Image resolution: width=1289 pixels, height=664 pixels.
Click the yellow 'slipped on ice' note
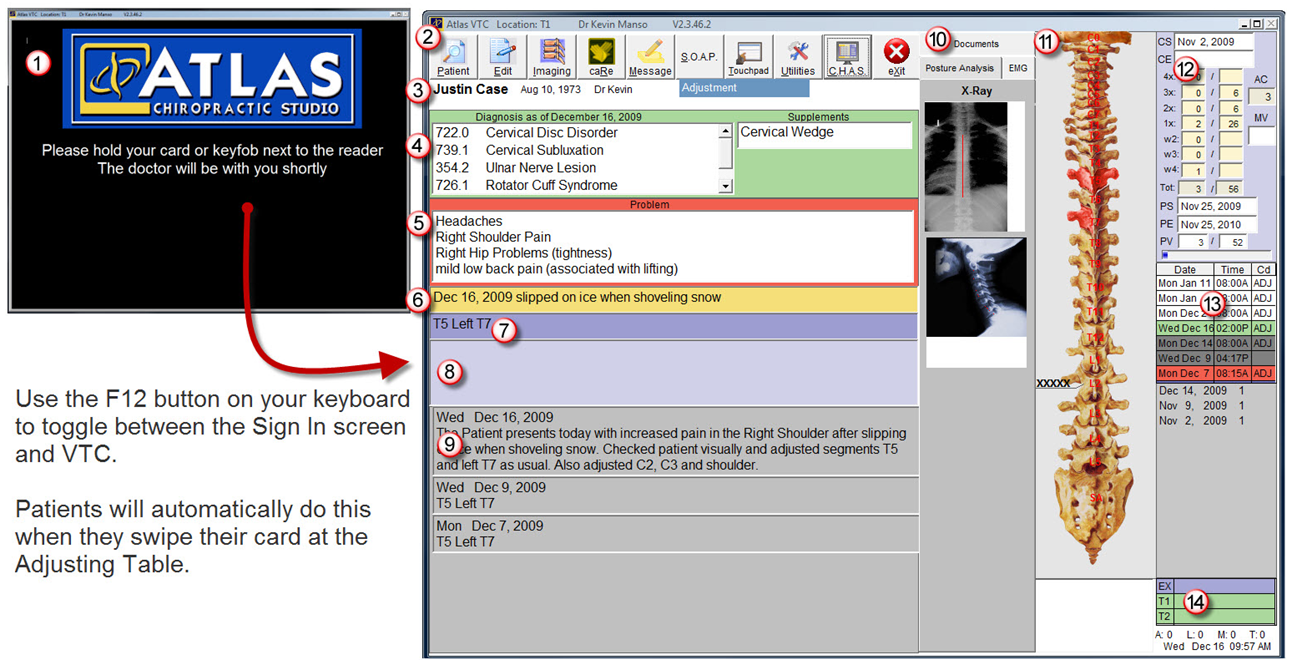674,298
